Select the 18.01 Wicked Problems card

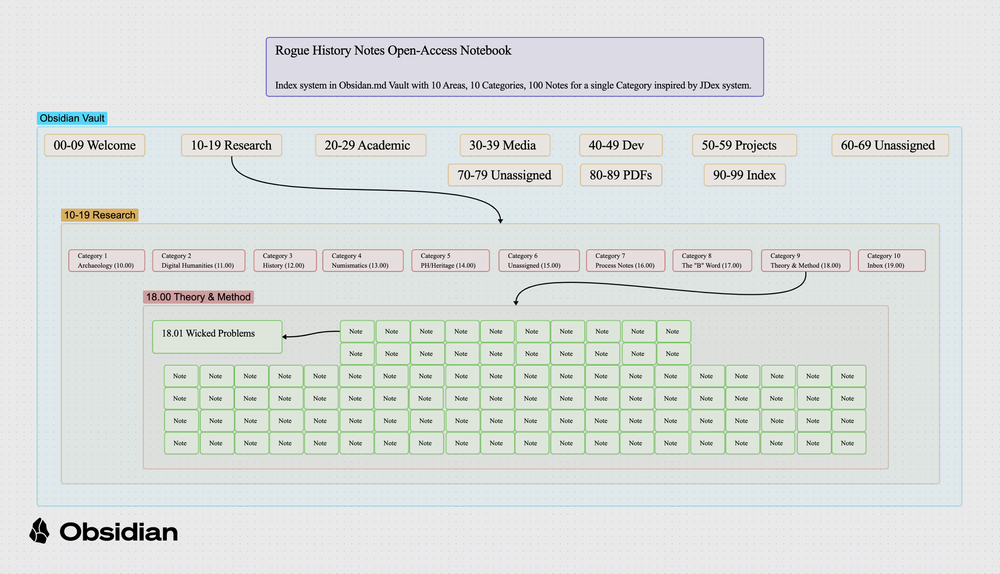(217, 337)
